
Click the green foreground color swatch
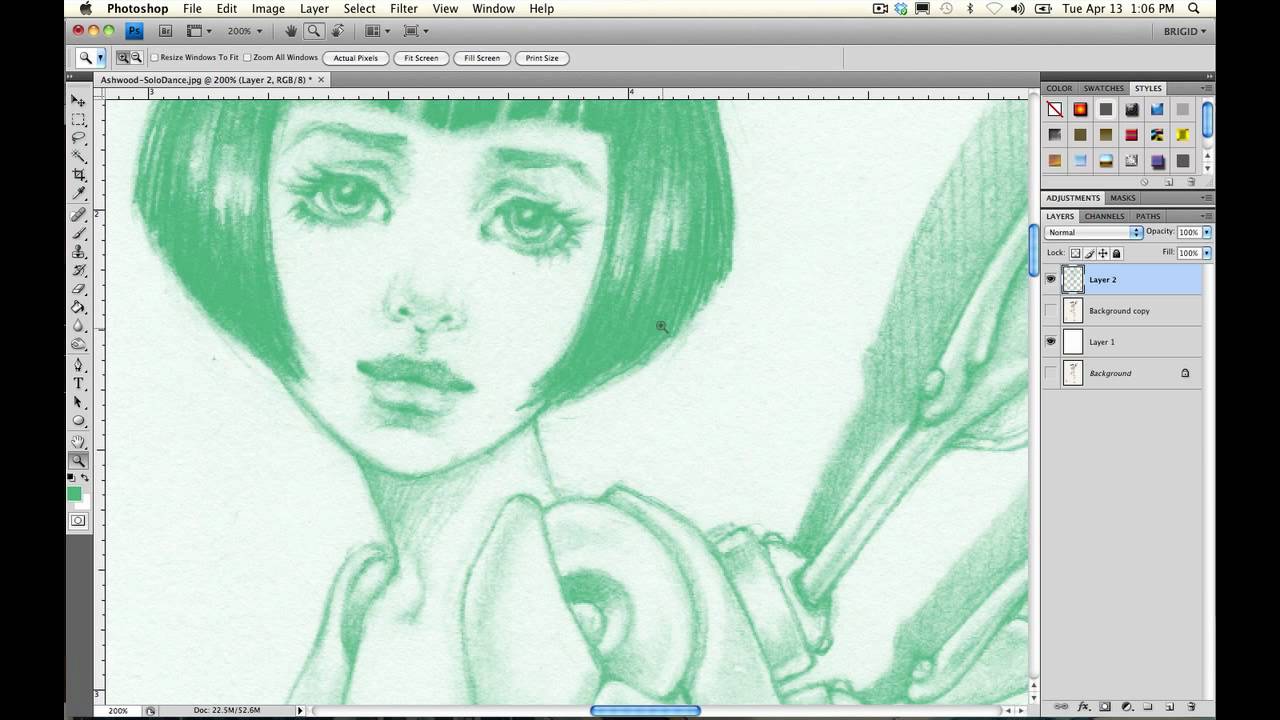[74, 493]
